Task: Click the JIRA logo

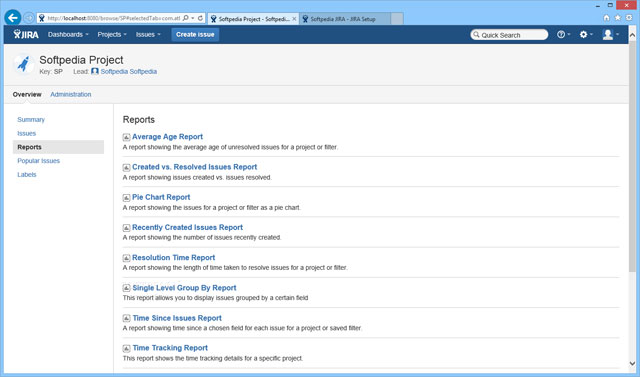Action: pyautogui.click(x=26, y=34)
